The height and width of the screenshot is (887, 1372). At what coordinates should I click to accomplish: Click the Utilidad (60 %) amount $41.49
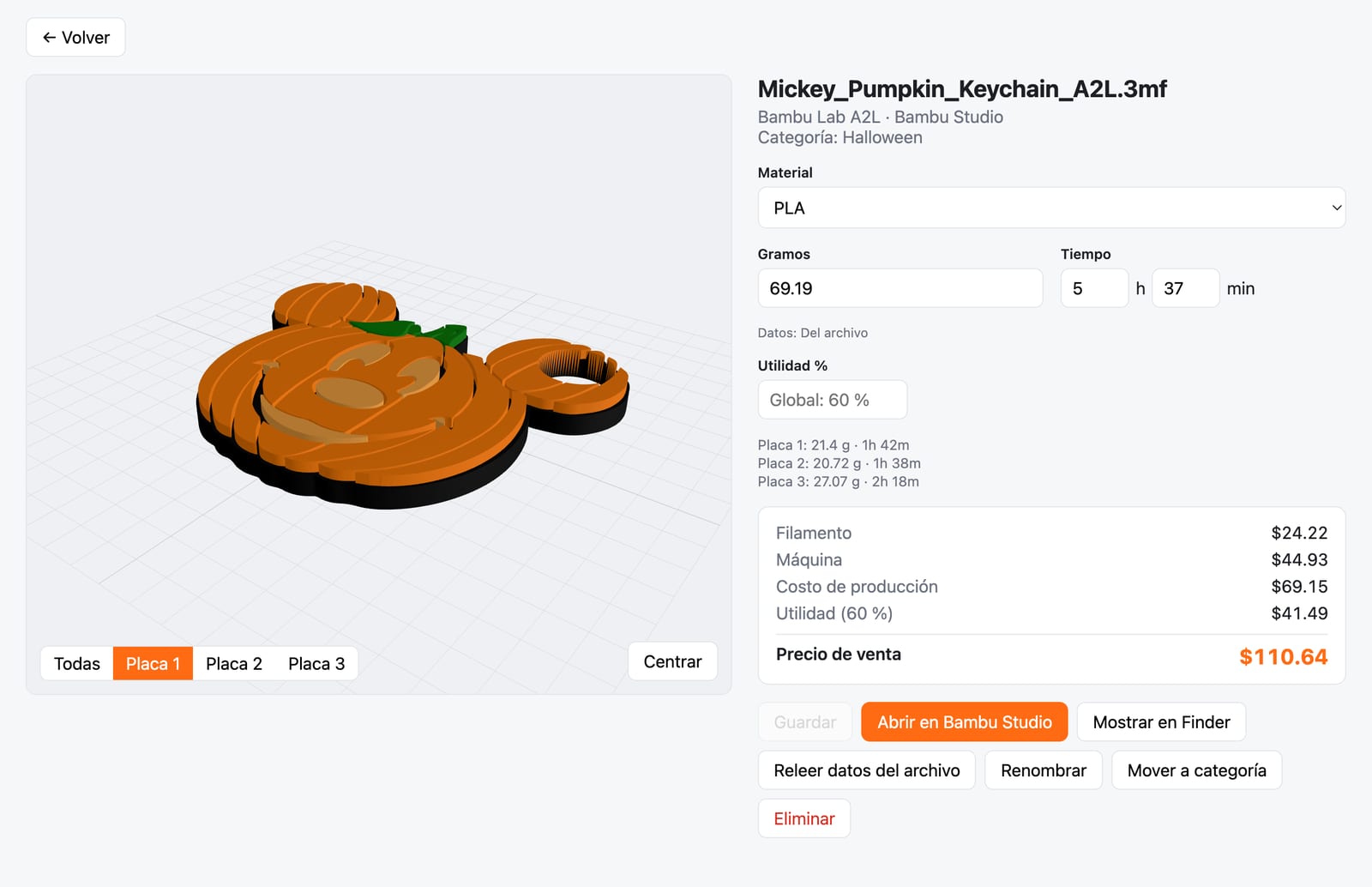coord(1299,613)
